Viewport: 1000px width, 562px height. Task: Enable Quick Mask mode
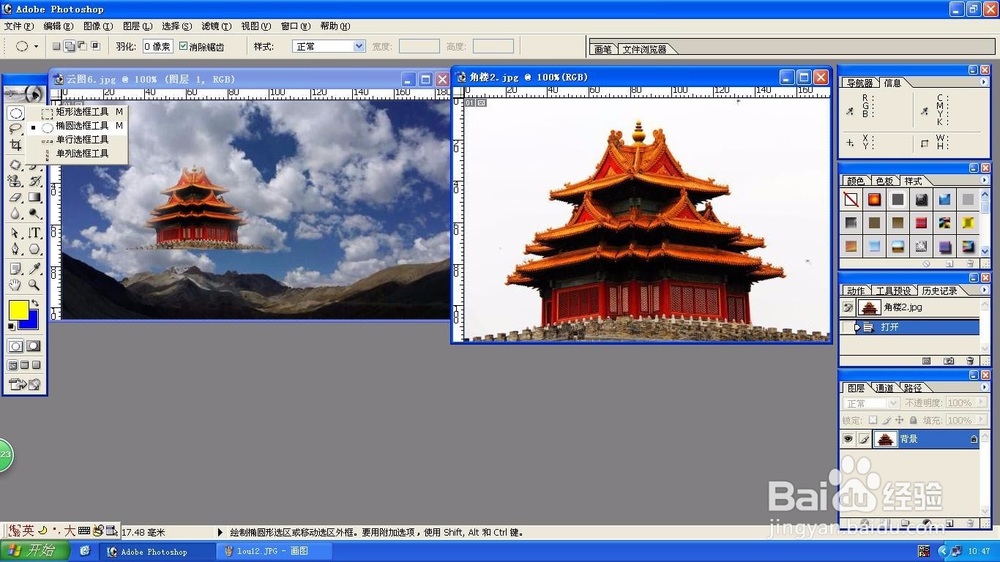point(34,346)
